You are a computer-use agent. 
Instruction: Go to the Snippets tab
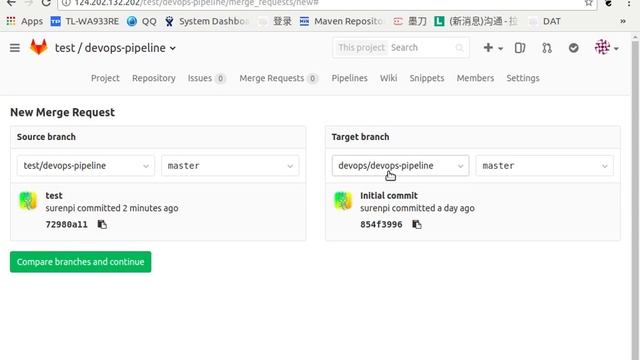(427, 78)
